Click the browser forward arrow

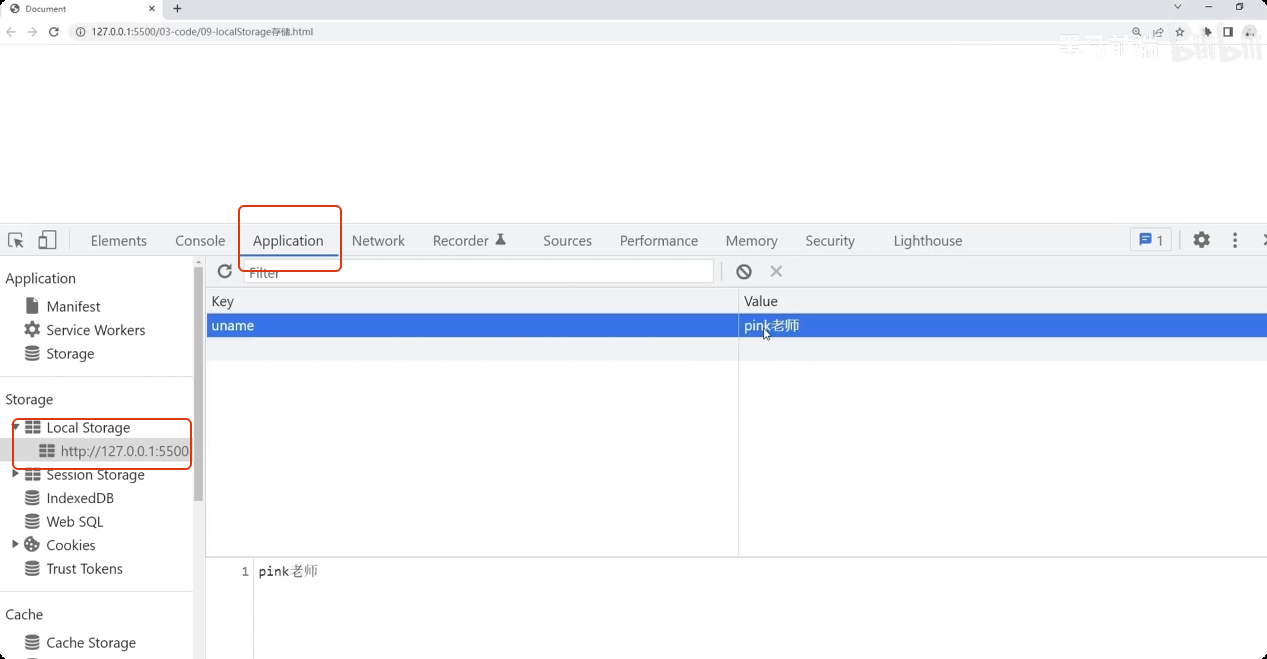32,32
